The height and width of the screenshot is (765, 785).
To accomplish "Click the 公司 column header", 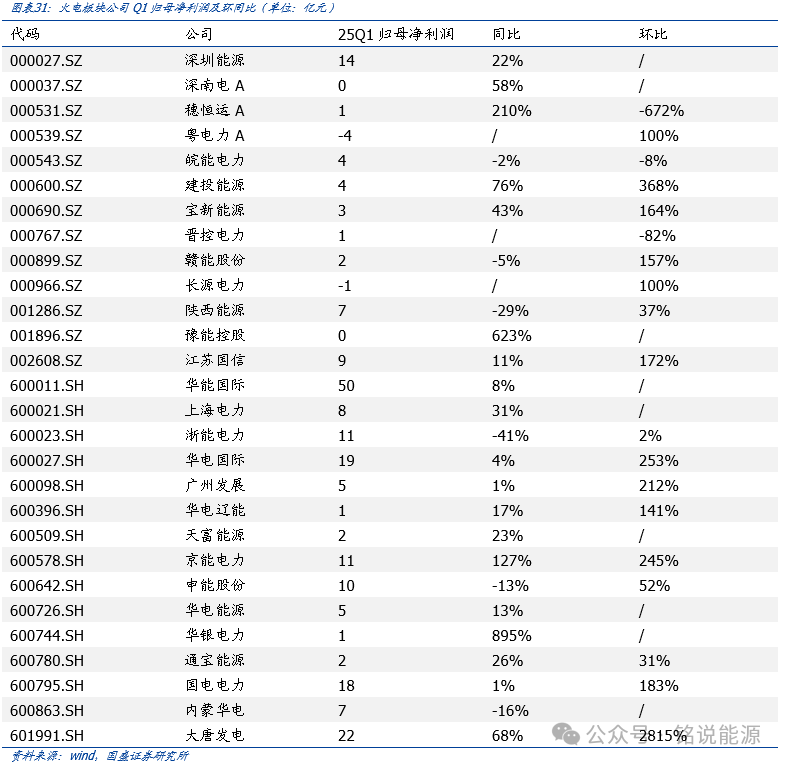I will click(199, 34).
